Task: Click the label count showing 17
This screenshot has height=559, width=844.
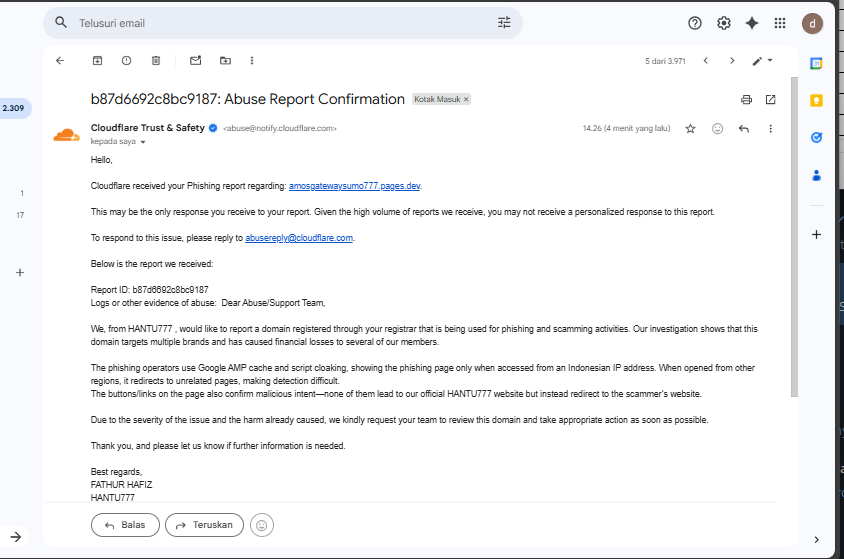Action: 20,215
